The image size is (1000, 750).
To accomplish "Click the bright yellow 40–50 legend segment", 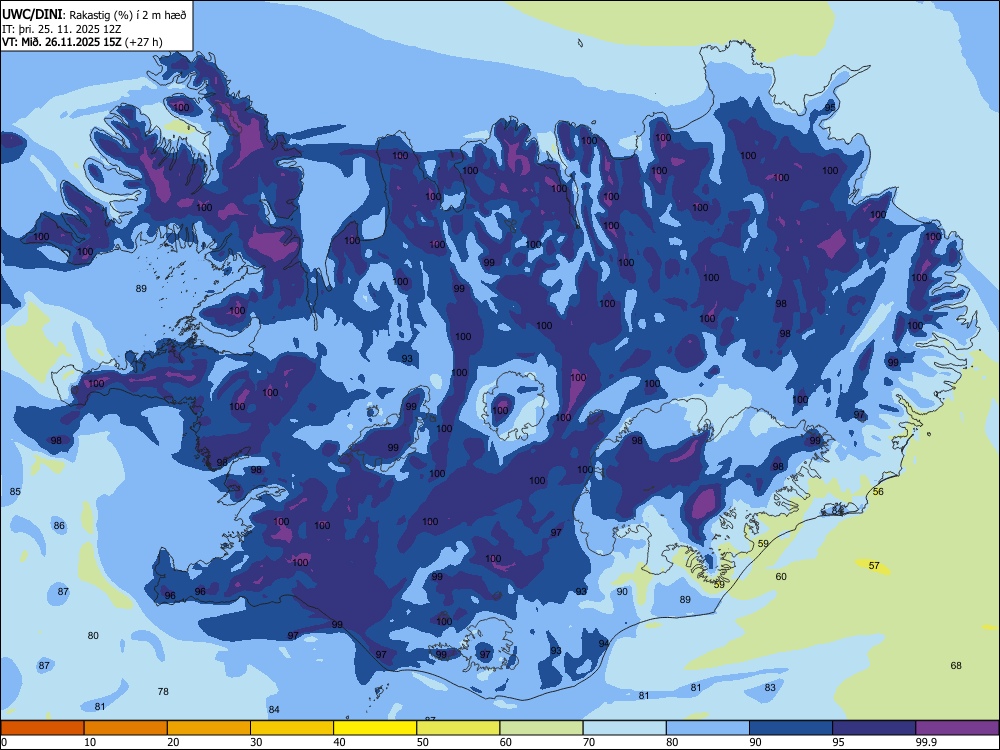I will (375, 728).
